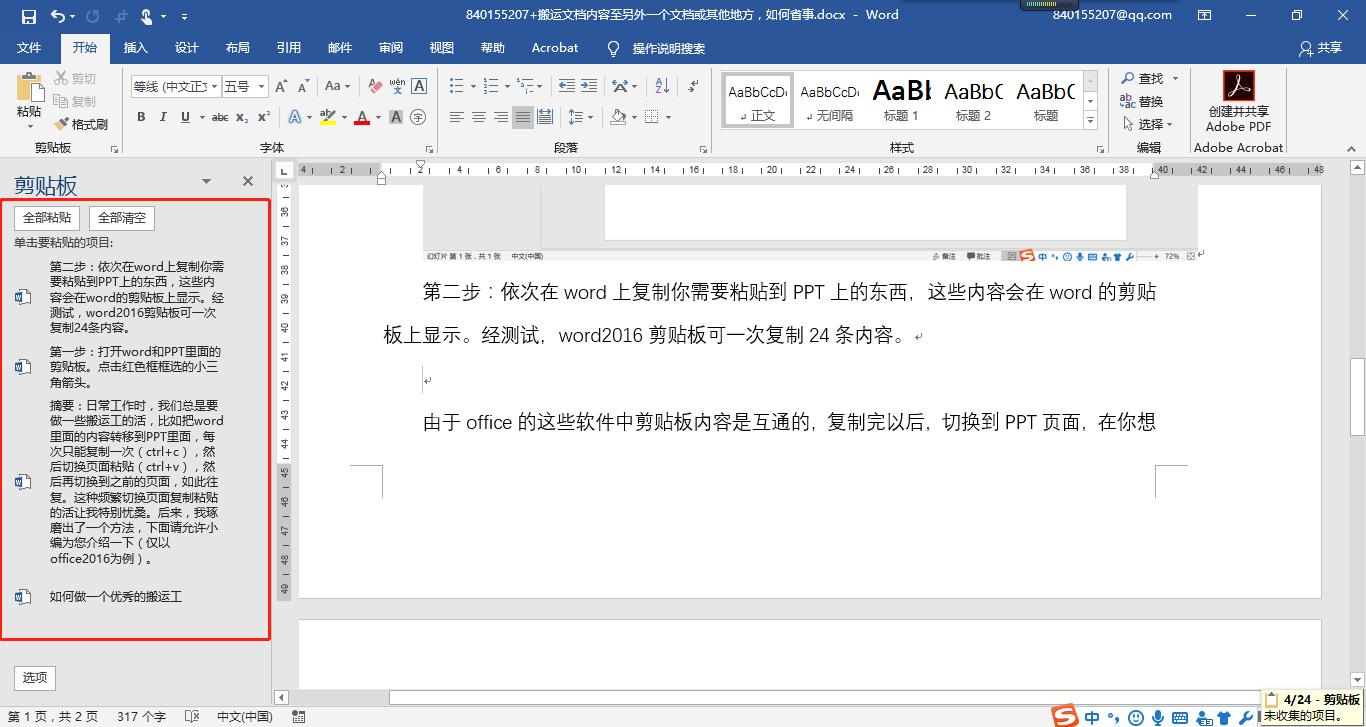Click the strikethrough (abc) icon
The image size is (1366, 727).
[219, 118]
